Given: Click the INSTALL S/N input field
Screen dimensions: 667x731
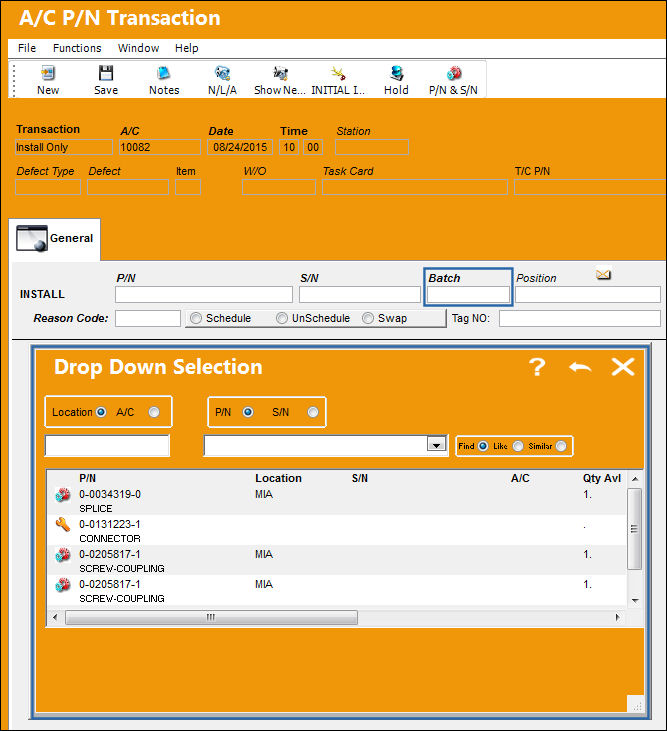Looking at the screenshot, I should pyautogui.click(x=359, y=295).
